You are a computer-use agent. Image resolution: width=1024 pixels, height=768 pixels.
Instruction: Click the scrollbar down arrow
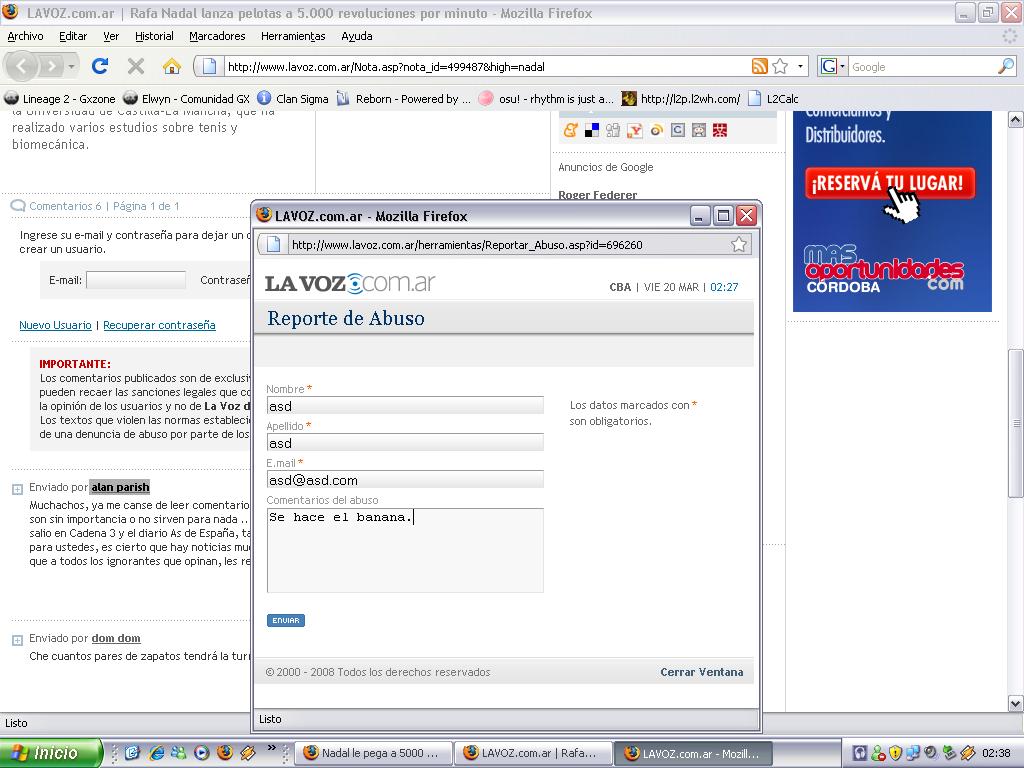pyautogui.click(x=1016, y=703)
